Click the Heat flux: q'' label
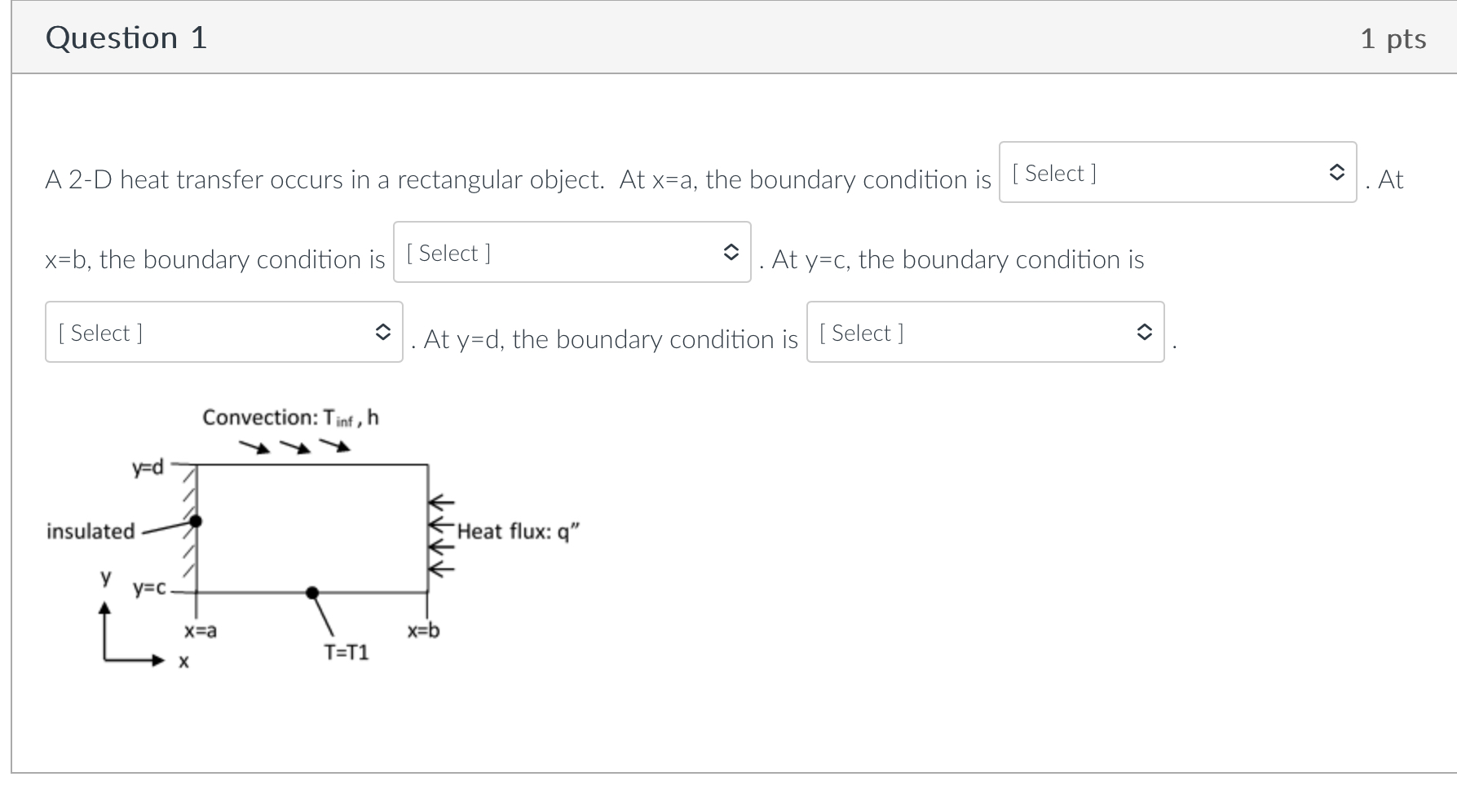This screenshot has width=1457, height=812. click(x=519, y=531)
